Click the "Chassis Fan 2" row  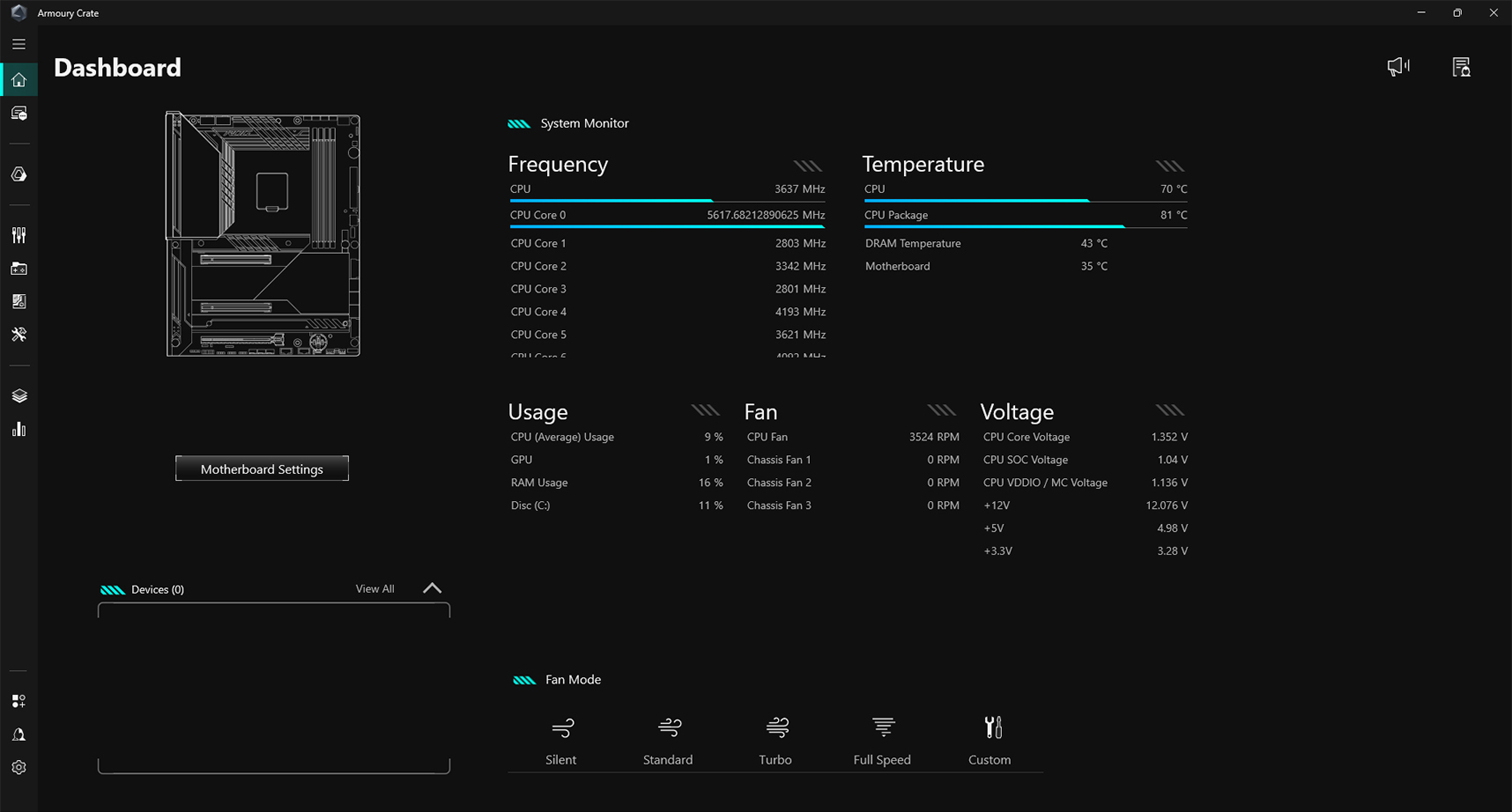pos(853,483)
